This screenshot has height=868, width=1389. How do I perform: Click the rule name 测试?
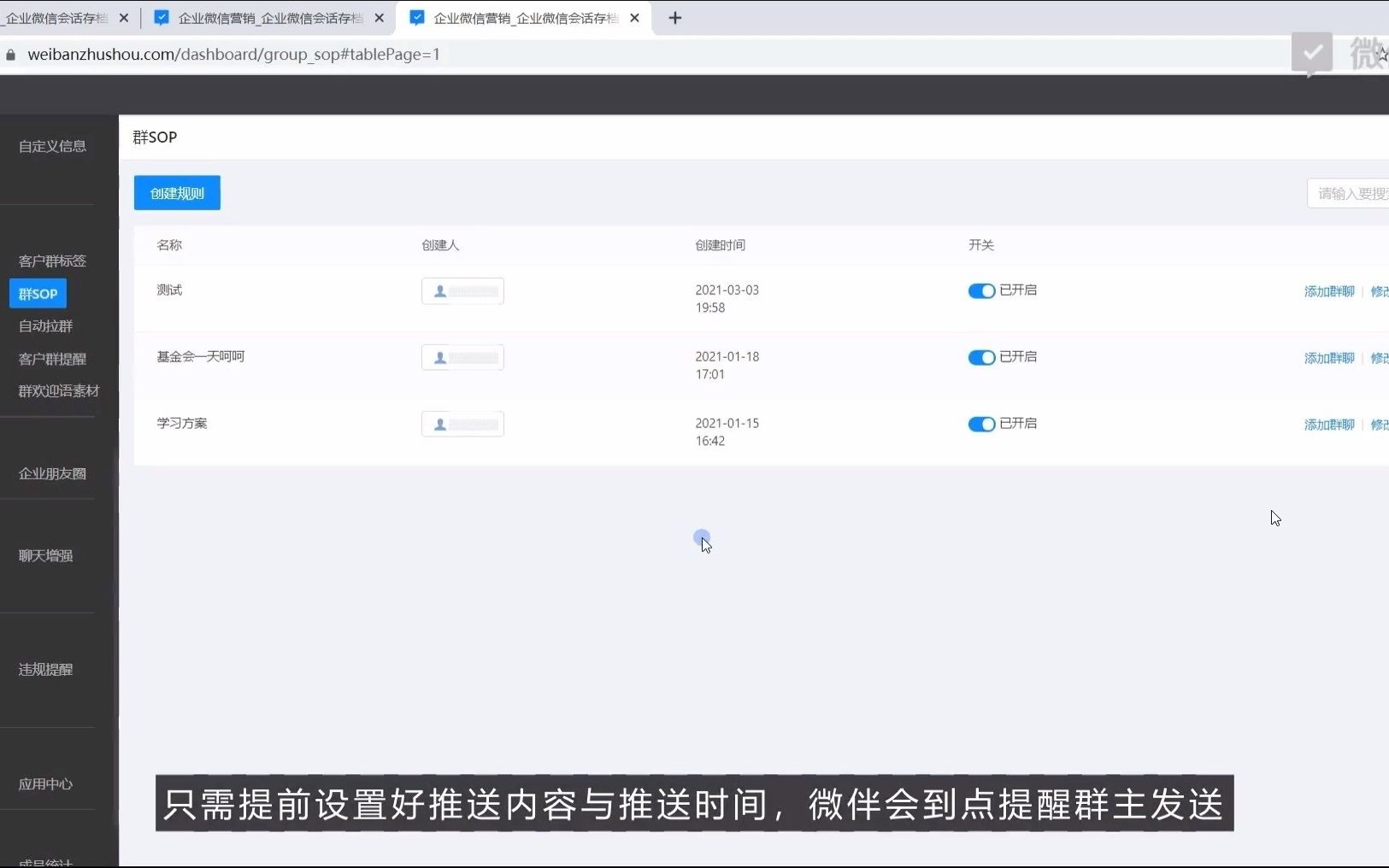[169, 290]
